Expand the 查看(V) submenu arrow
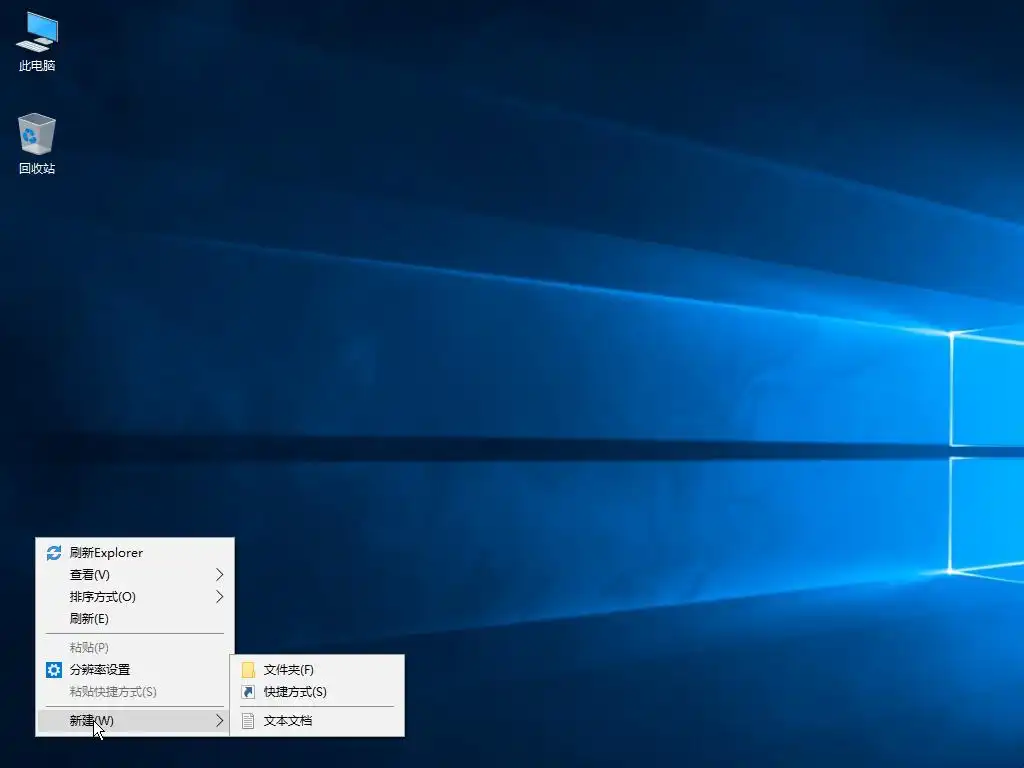 pyautogui.click(x=219, y=575)
